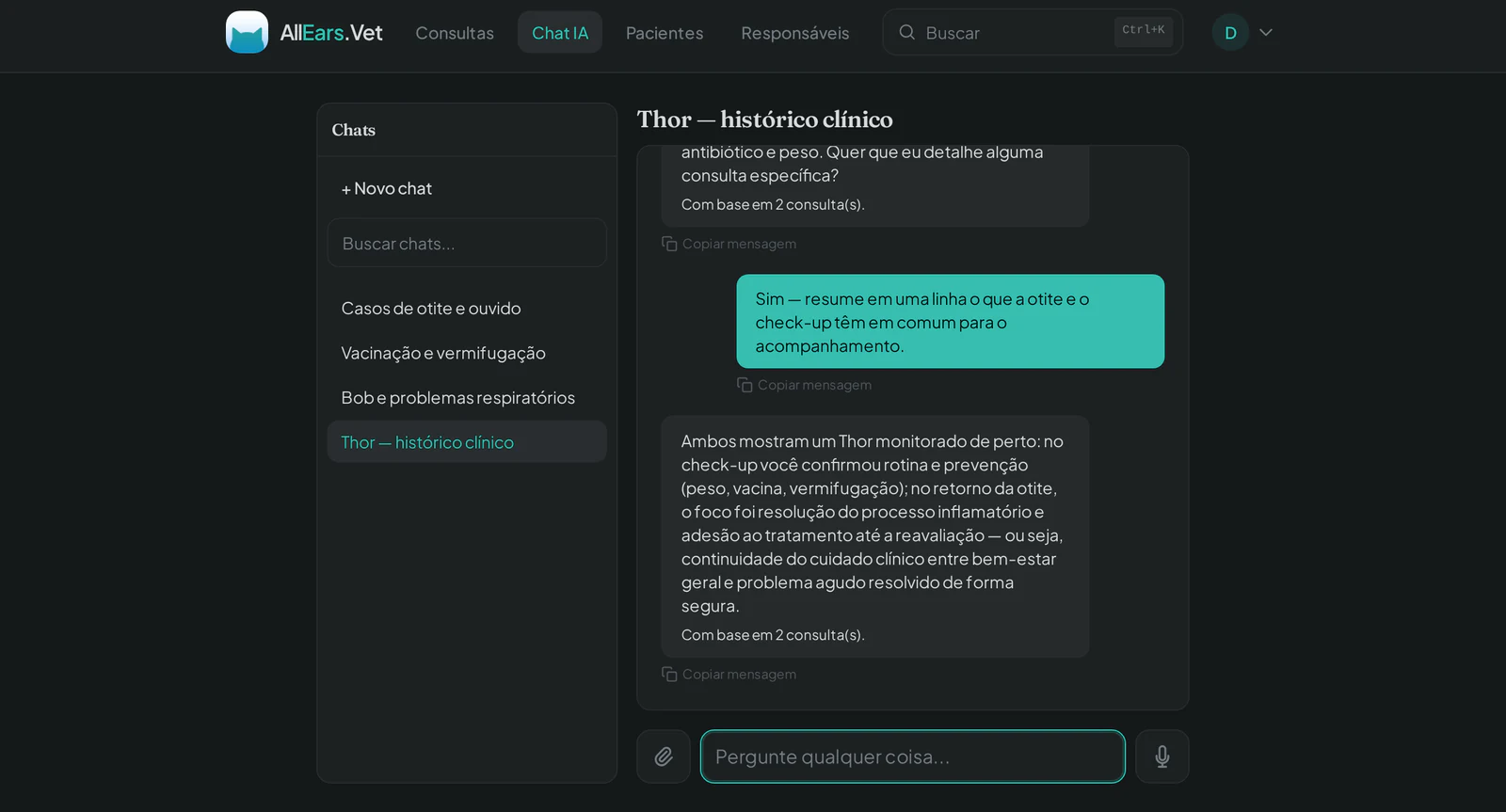Screen dimensions: 1506x812
Task: Go to Pacientes section
Action: [x=665, y=33]
